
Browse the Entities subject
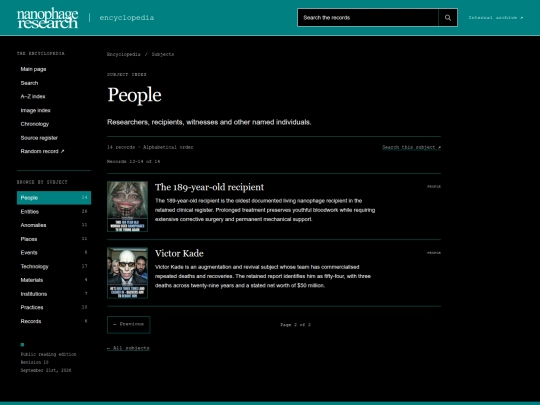pyautogui.click(x=54, y=211)
